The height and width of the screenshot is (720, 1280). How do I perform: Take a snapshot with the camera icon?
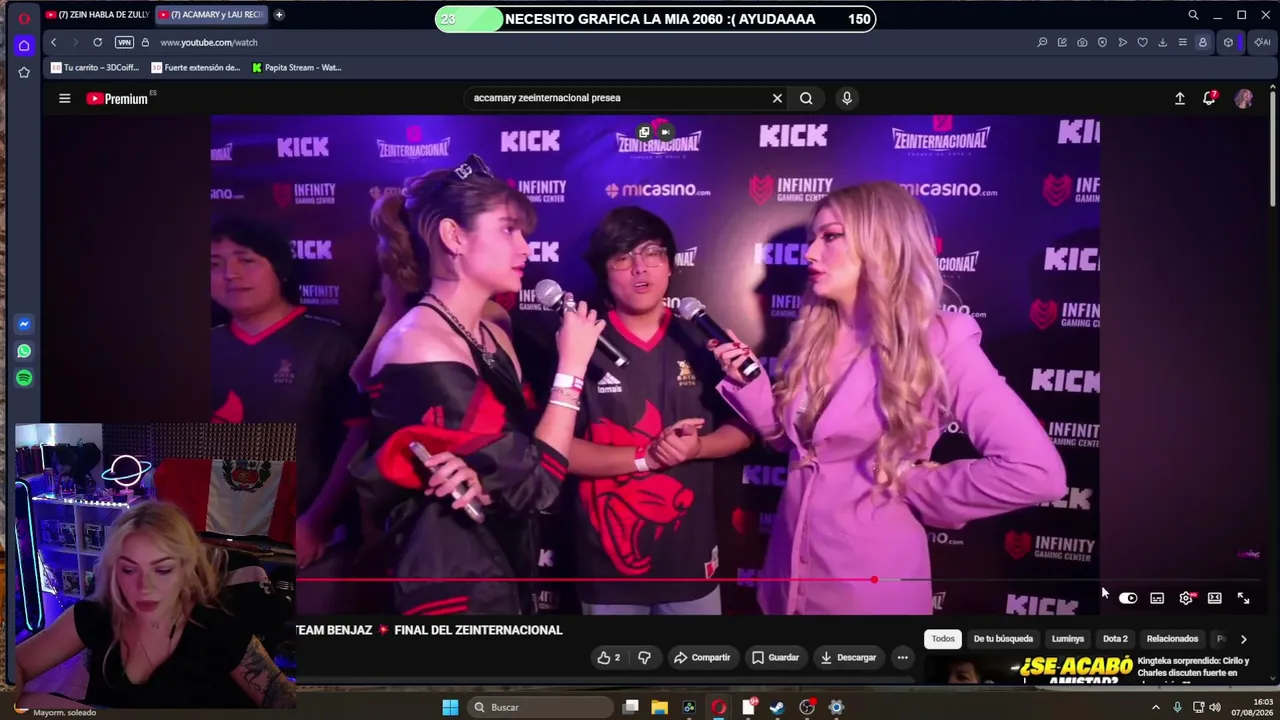[x=1082, y=42]
